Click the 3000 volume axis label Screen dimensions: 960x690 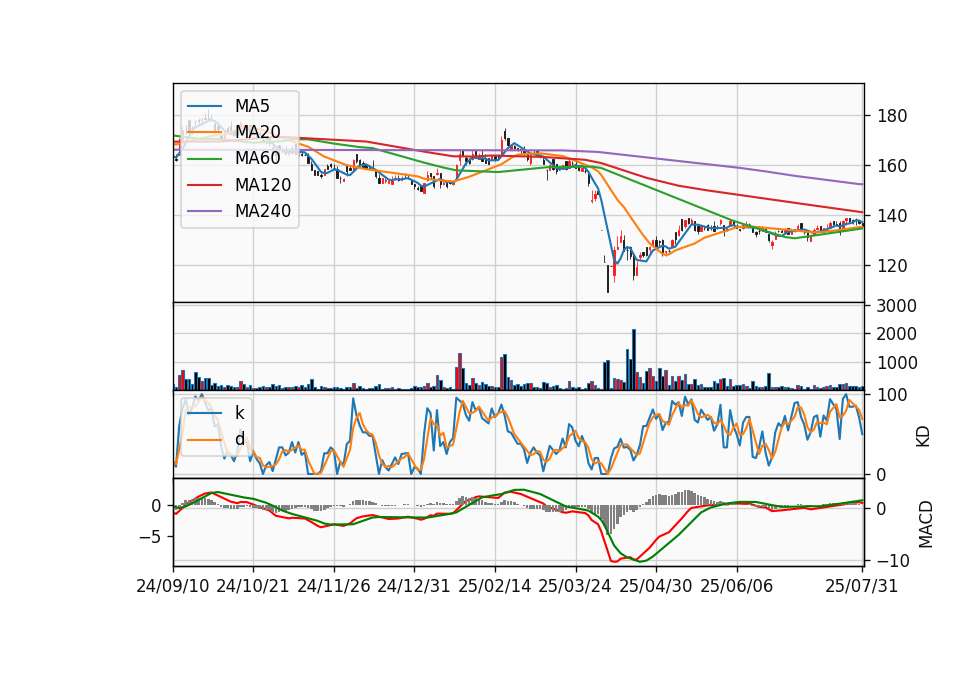(897, 306)
